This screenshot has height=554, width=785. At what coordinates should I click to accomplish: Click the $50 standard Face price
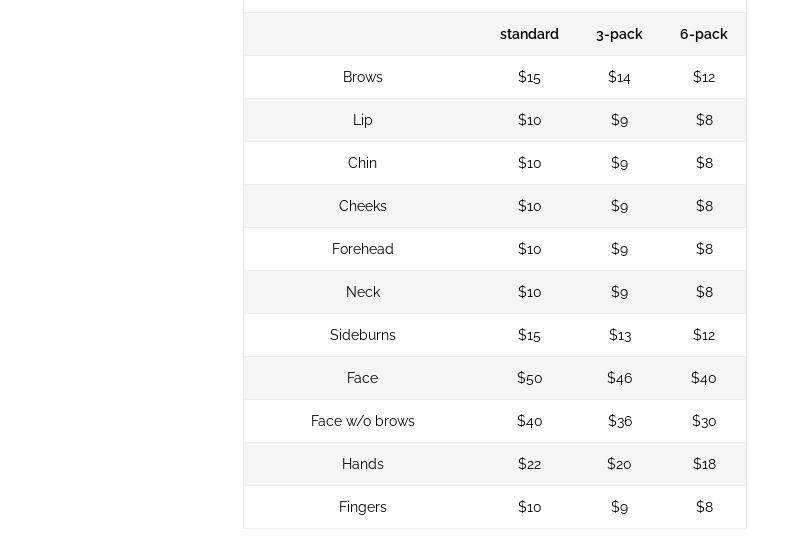click(x=529, y=378)
